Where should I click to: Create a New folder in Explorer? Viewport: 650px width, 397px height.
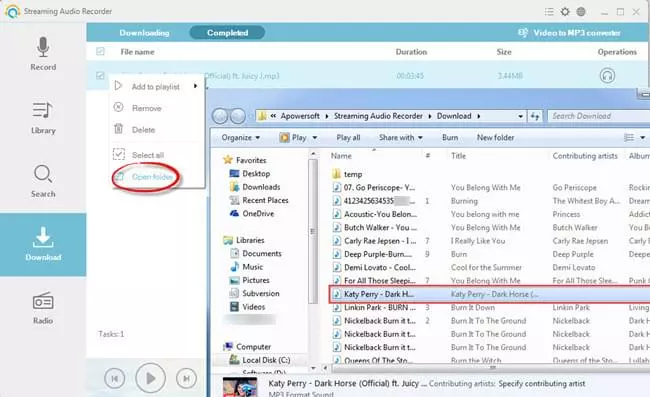pos(495,138)
